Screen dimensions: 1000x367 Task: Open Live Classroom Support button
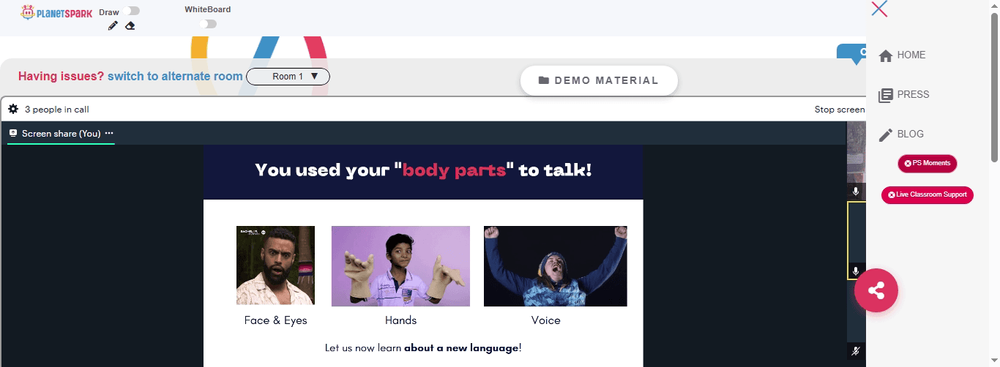click(927, 195)
